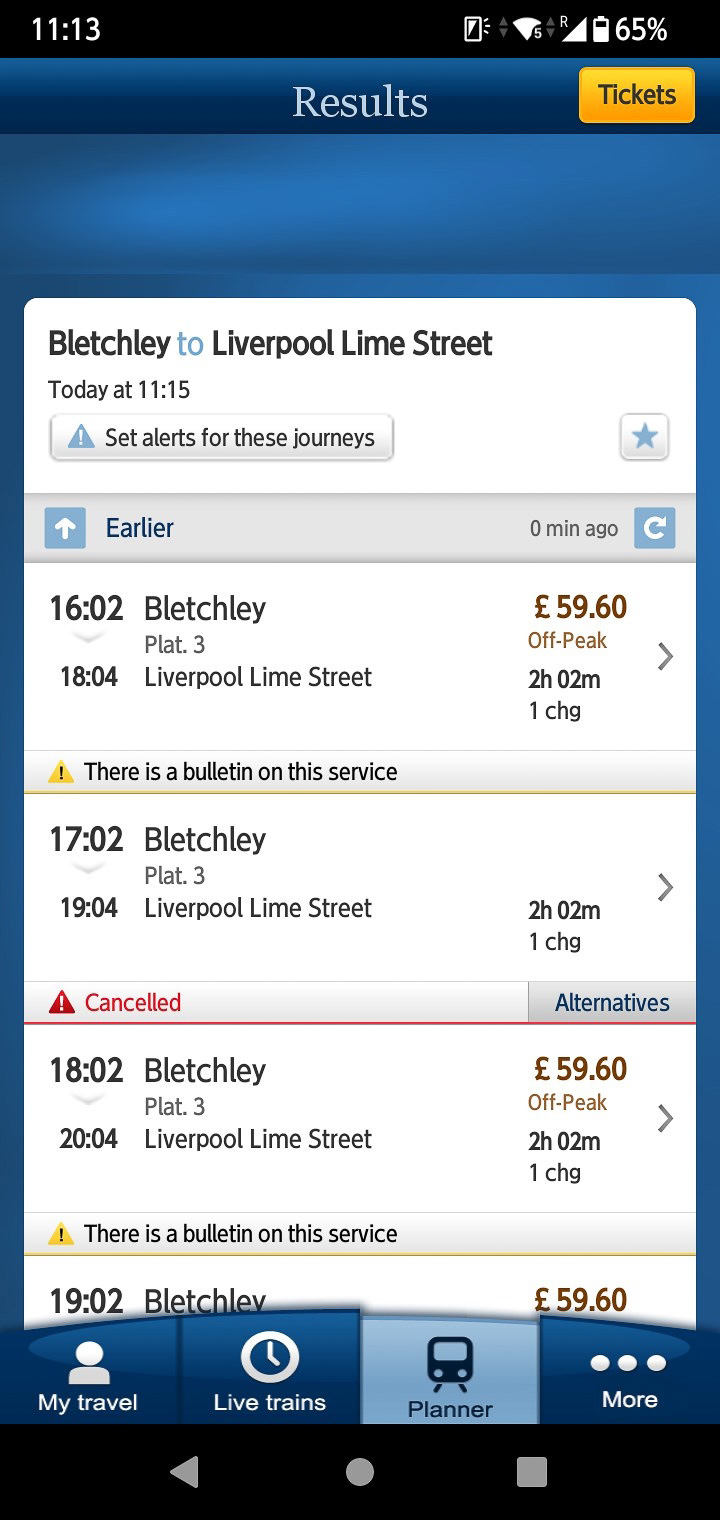Enable alerts for these journeys
The width and height of the screenshot is (720, 1520).
click(220, 437)
